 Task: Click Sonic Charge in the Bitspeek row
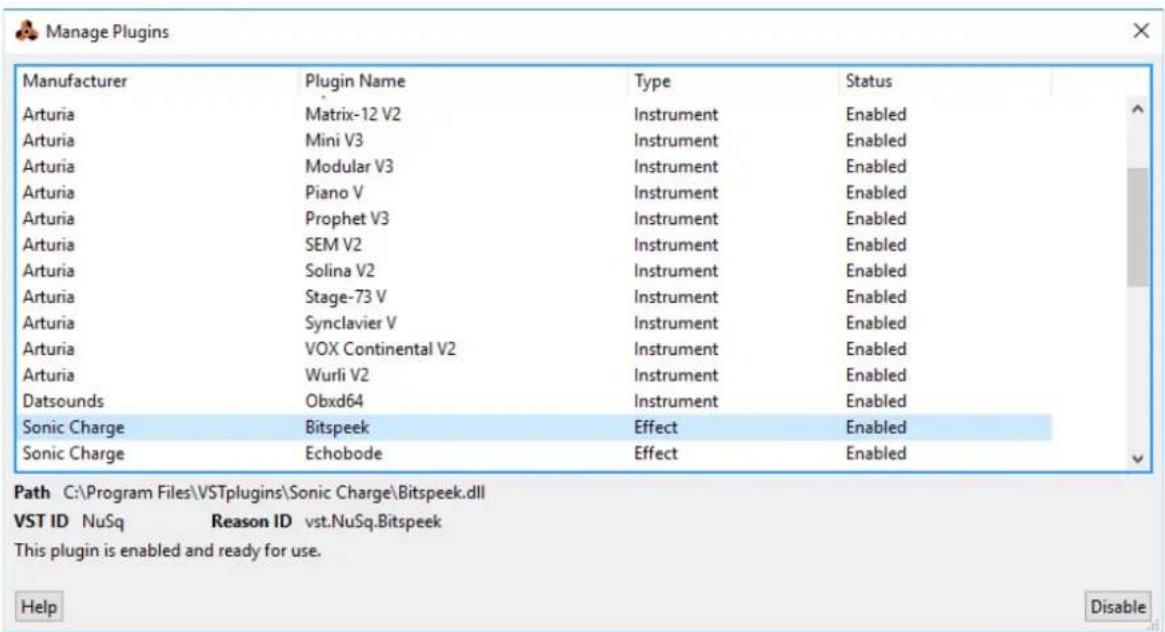pyautogui.click(x=74, y=427)
